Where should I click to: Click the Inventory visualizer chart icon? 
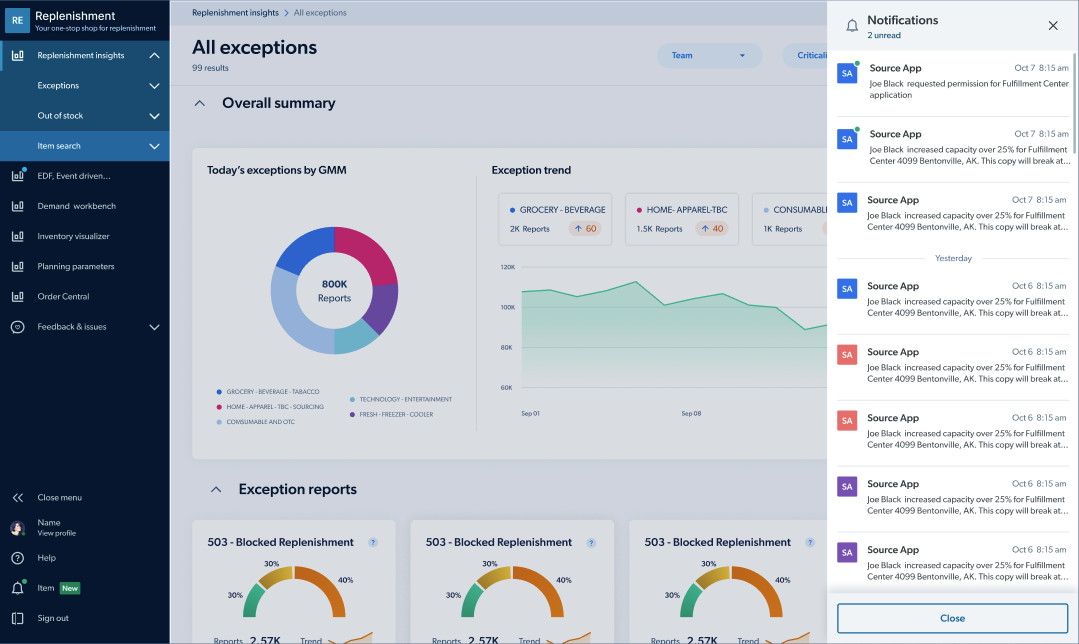[18, 236]
